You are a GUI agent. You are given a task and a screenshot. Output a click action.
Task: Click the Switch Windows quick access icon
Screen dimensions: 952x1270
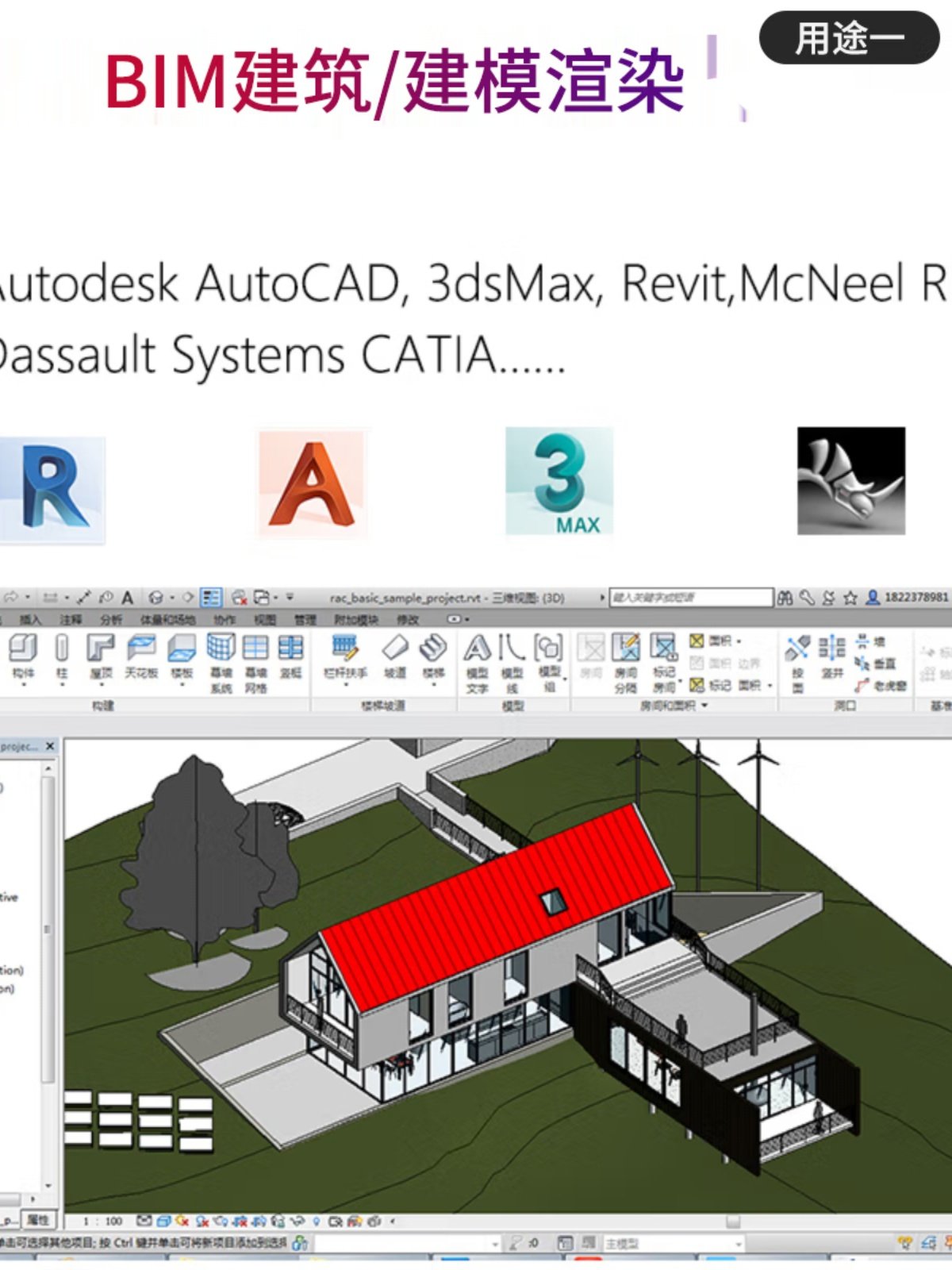point(261,597)
